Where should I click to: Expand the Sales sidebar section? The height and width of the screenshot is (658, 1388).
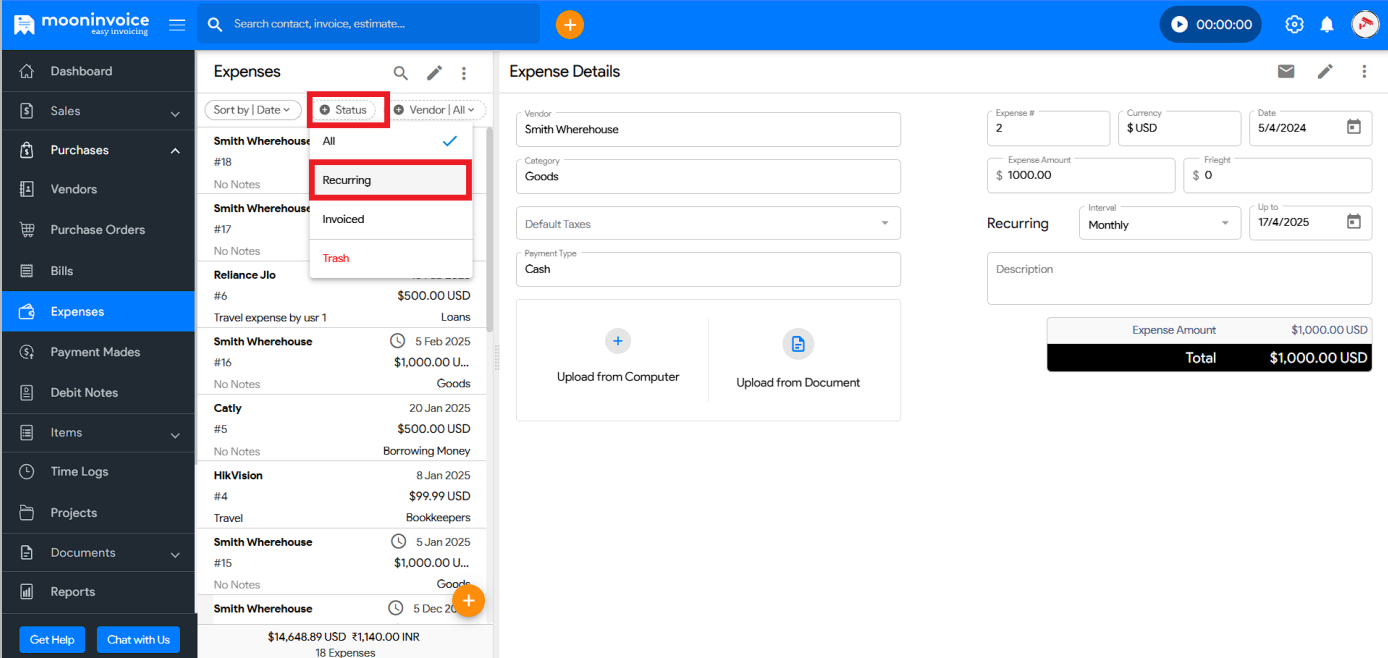(98, 111)
